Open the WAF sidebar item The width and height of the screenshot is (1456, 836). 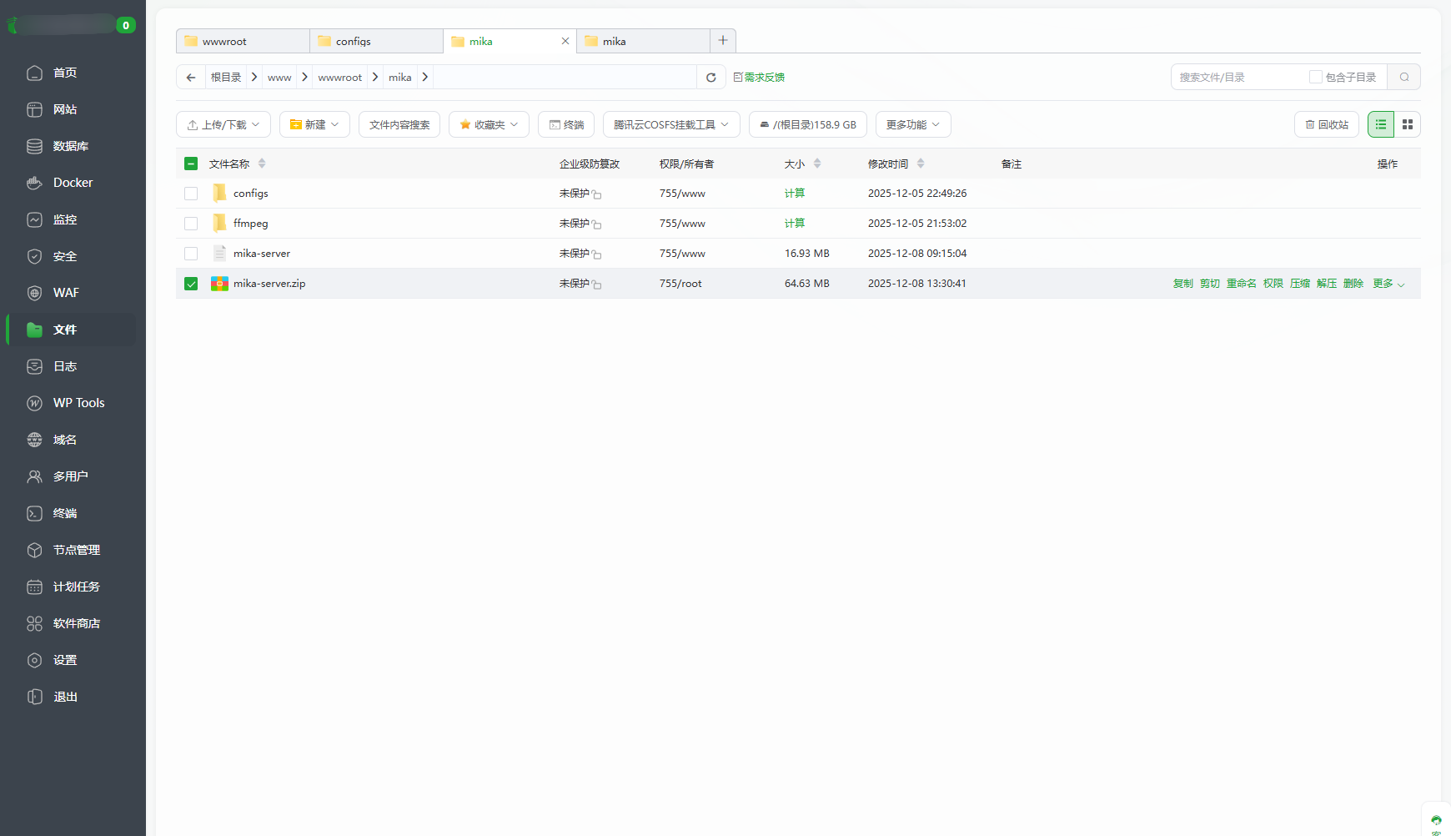pos(66,293)
